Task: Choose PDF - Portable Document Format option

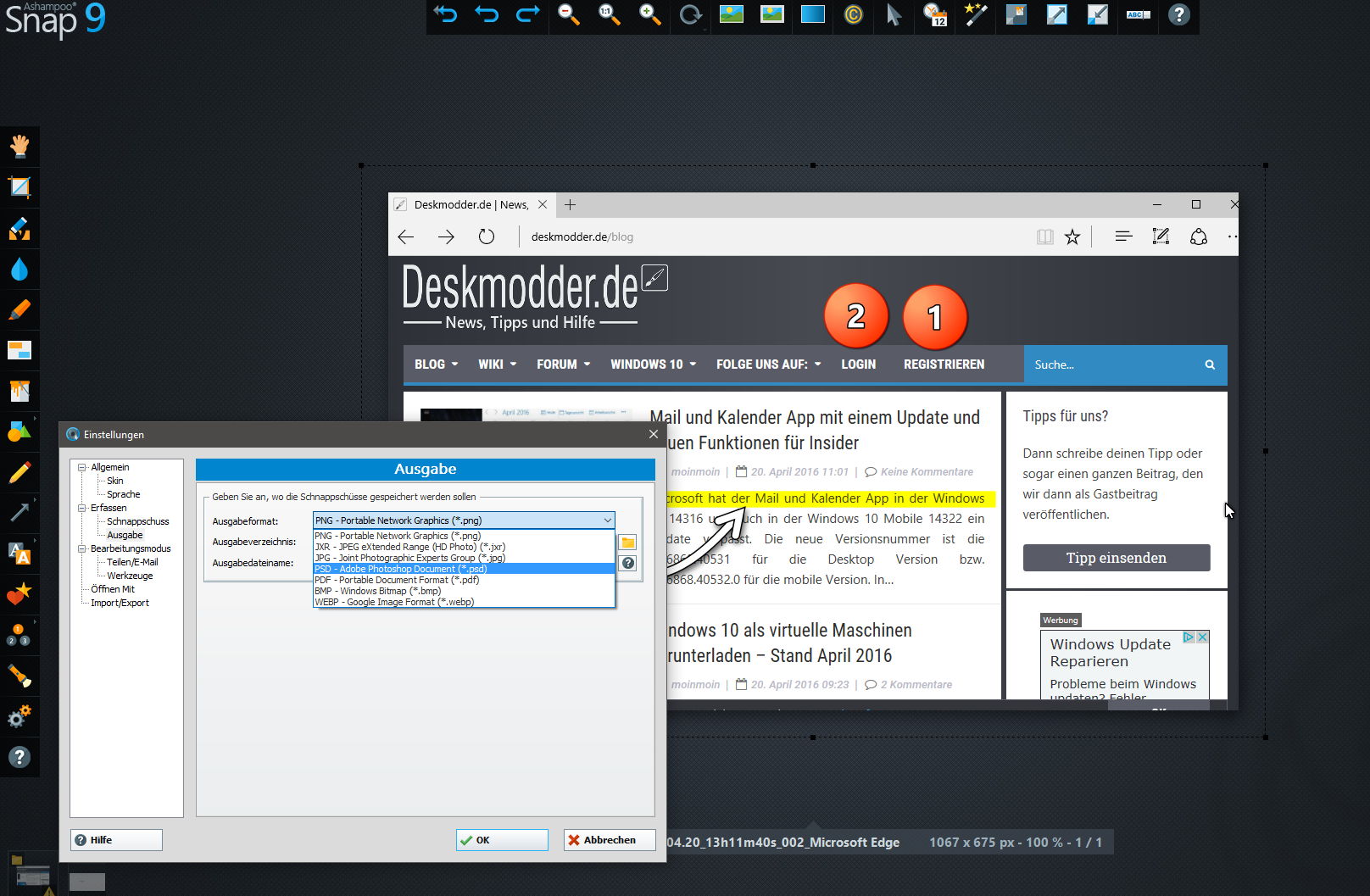Action: (x=464, y=580)
